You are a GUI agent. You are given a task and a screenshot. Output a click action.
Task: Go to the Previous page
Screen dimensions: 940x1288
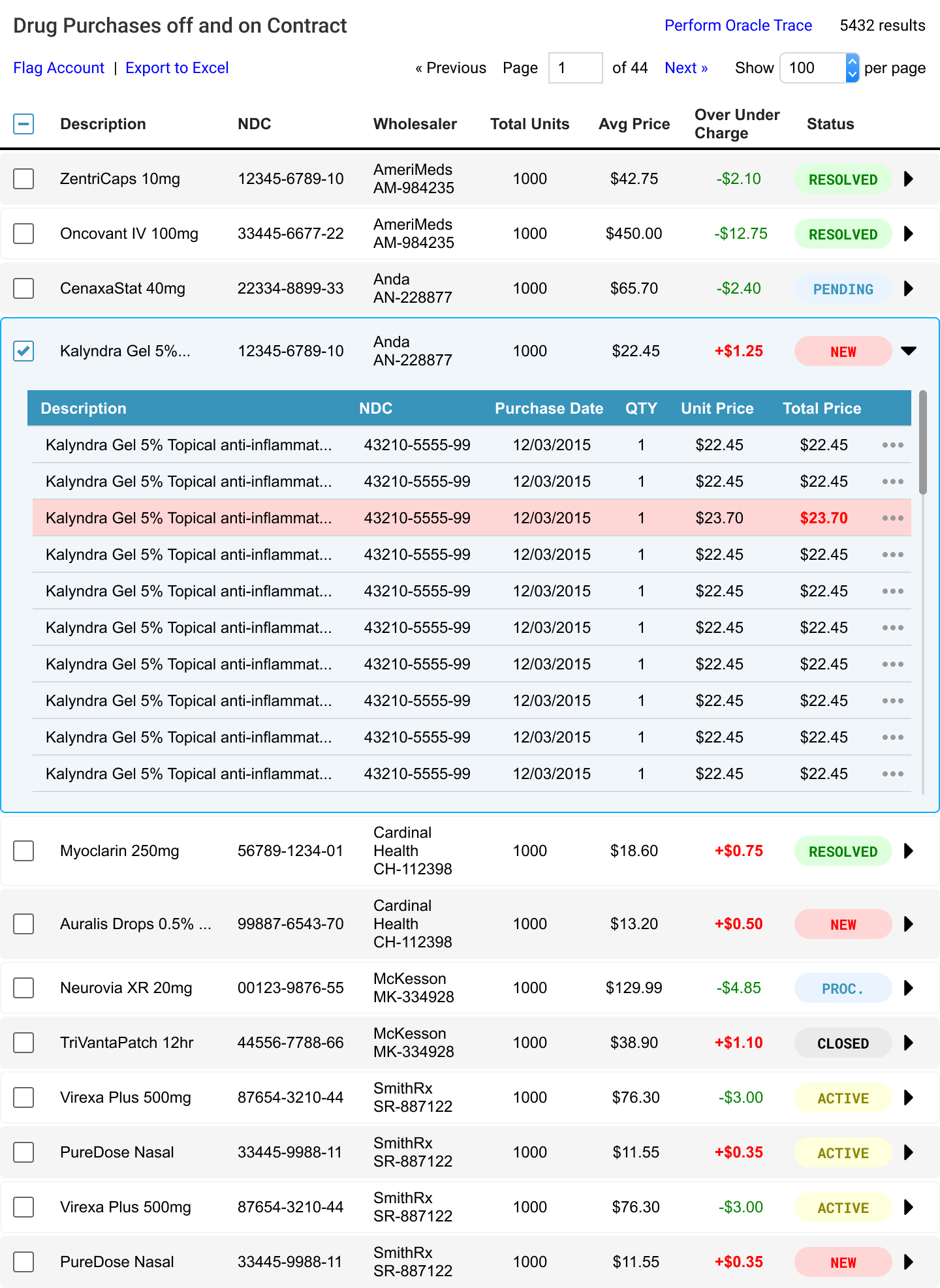pos(450,68)
